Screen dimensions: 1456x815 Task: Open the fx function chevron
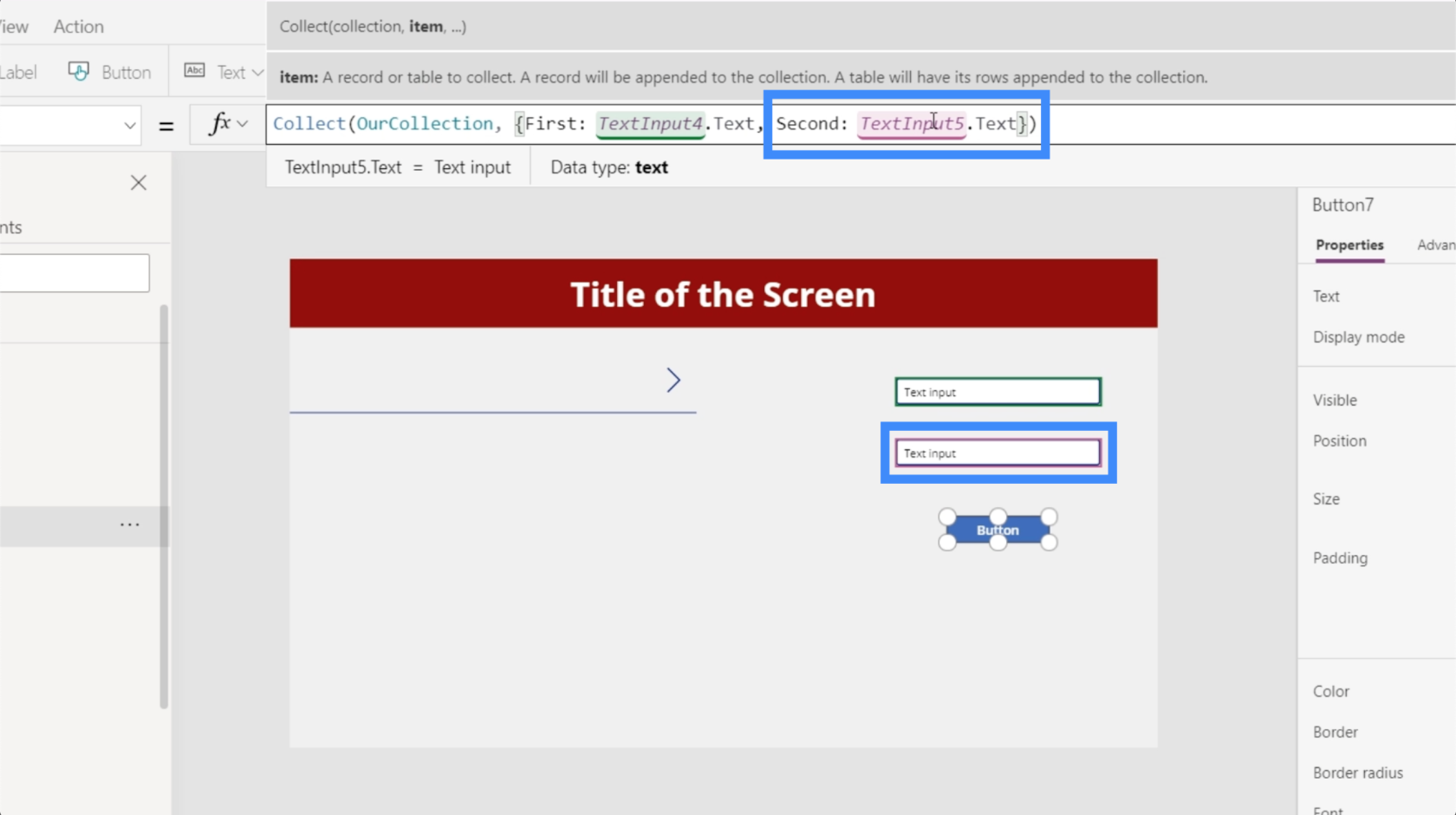[243, 124]
